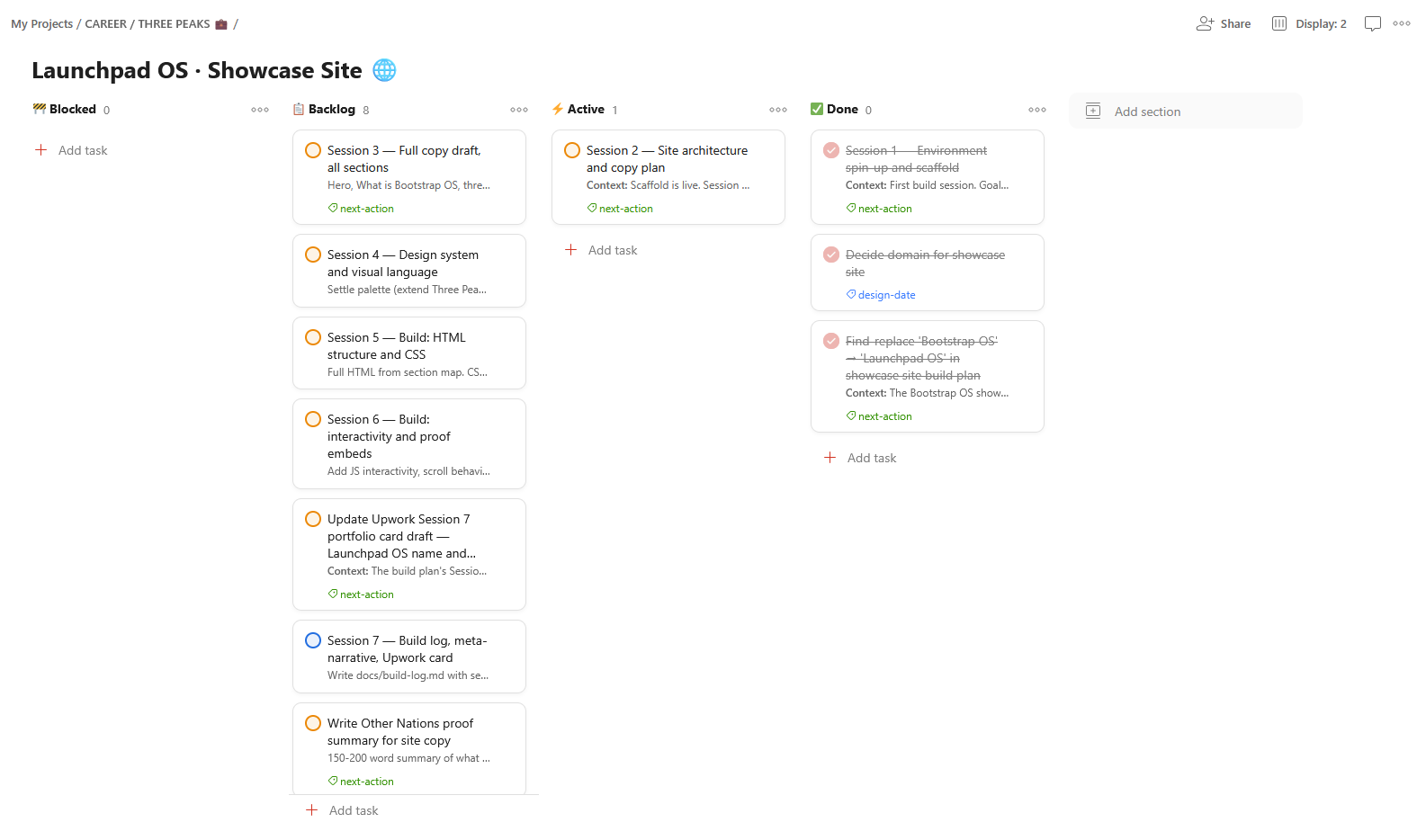This screenshot has height=840, width=1426.
Task: Click the Blocked barrier emoji icon
Action: [40, 109]
